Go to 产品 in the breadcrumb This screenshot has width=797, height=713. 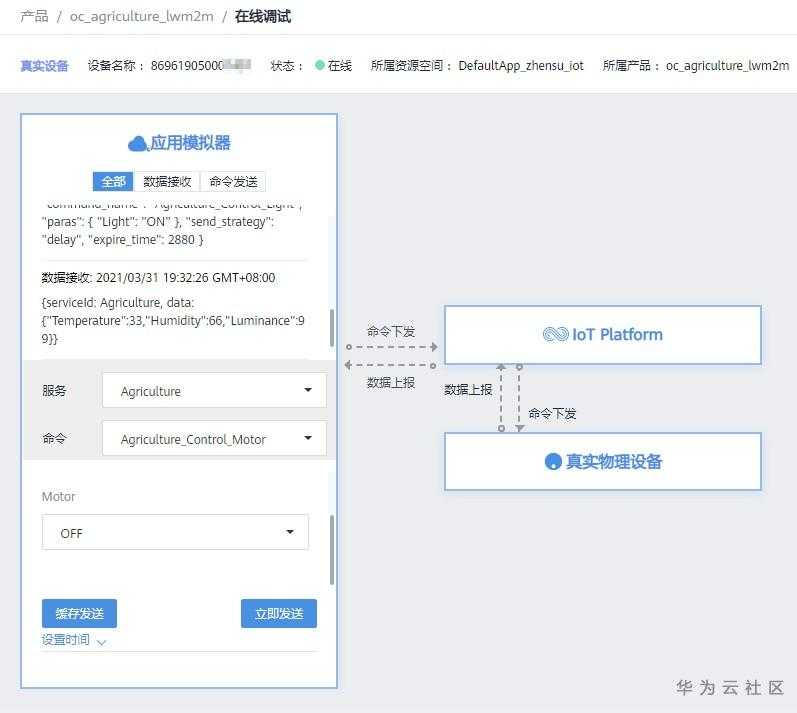[34, 16]
